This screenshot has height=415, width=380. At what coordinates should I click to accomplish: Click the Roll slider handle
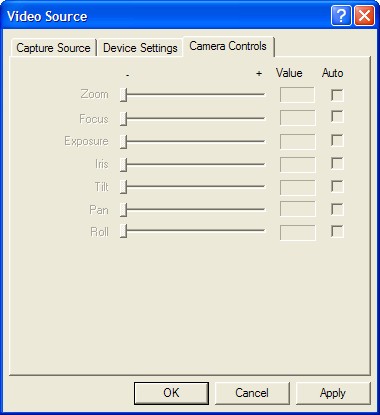point(124,231)
